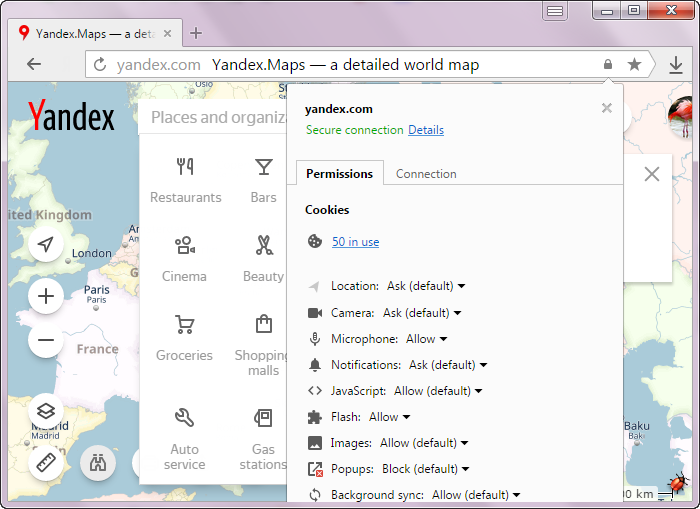700x509 pixels.
Task: Click the flamingo profile avatar
Action: 680,117
